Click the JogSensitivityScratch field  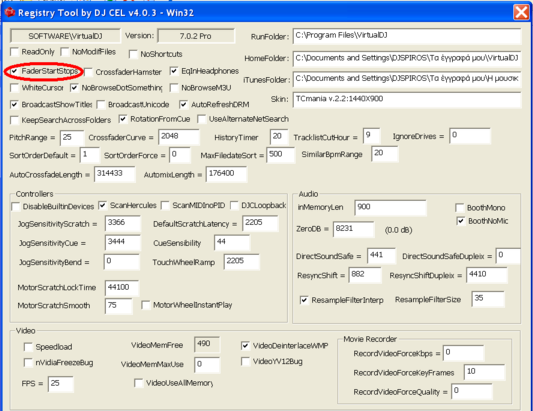point(123,223)
